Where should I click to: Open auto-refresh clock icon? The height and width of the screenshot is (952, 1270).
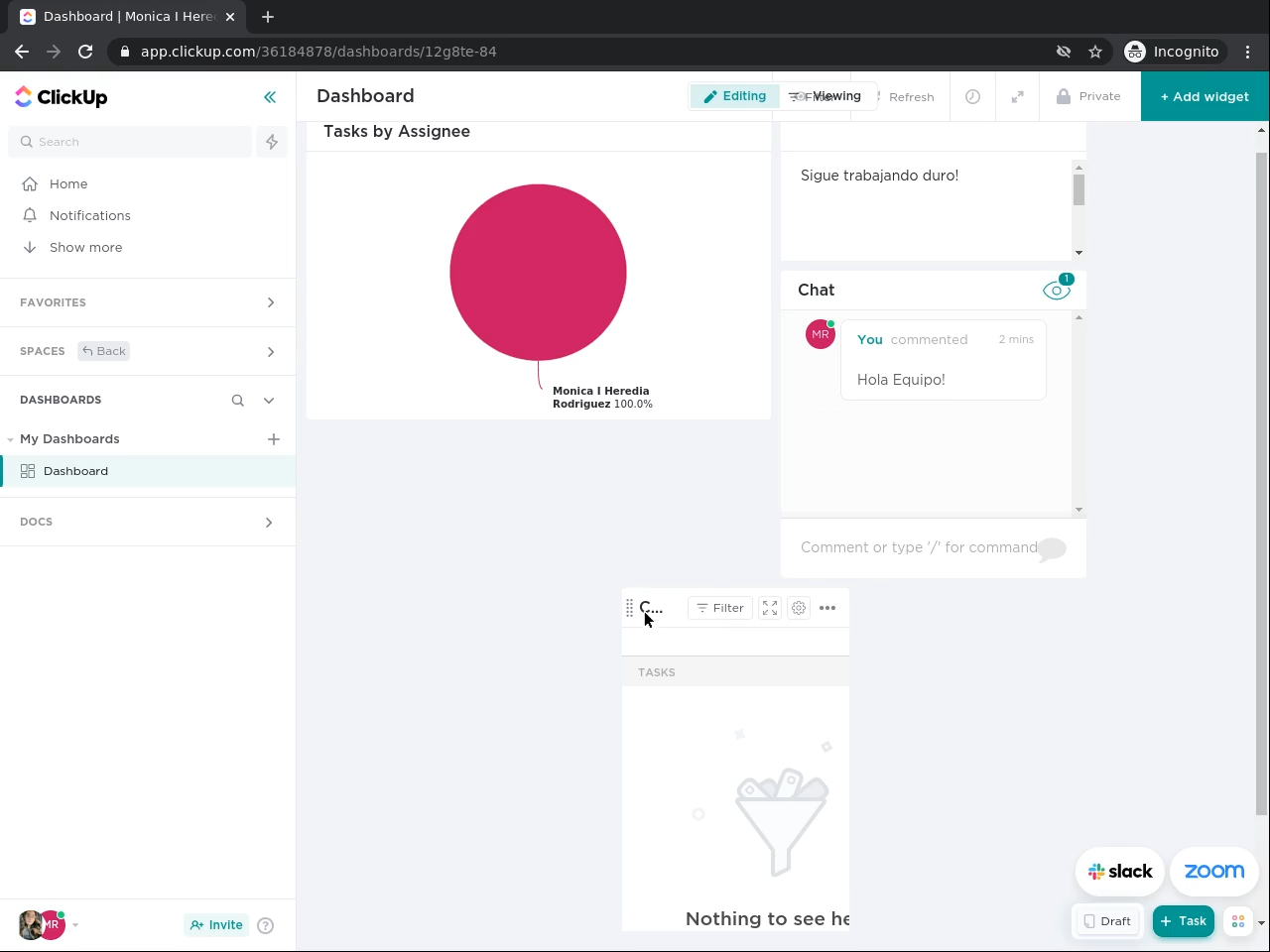click(972, 97)
